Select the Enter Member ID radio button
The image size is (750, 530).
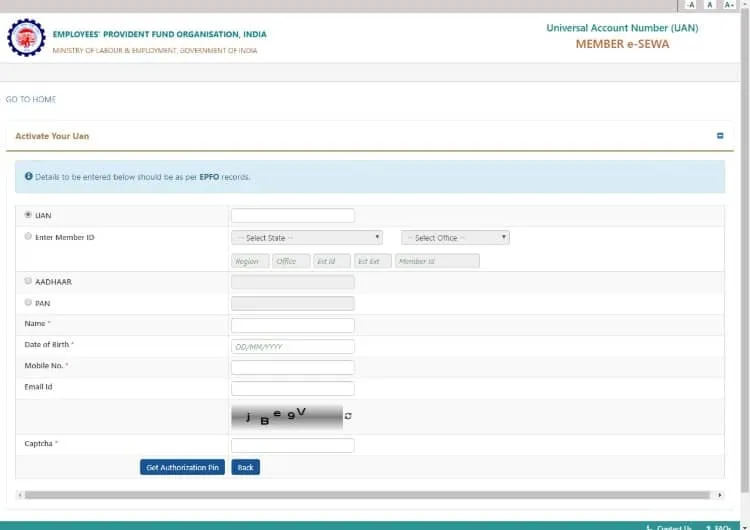tap(28, 236)
